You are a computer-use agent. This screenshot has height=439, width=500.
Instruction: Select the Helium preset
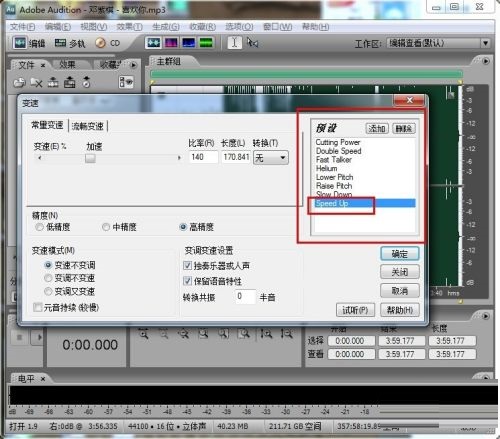click(327, 168)
